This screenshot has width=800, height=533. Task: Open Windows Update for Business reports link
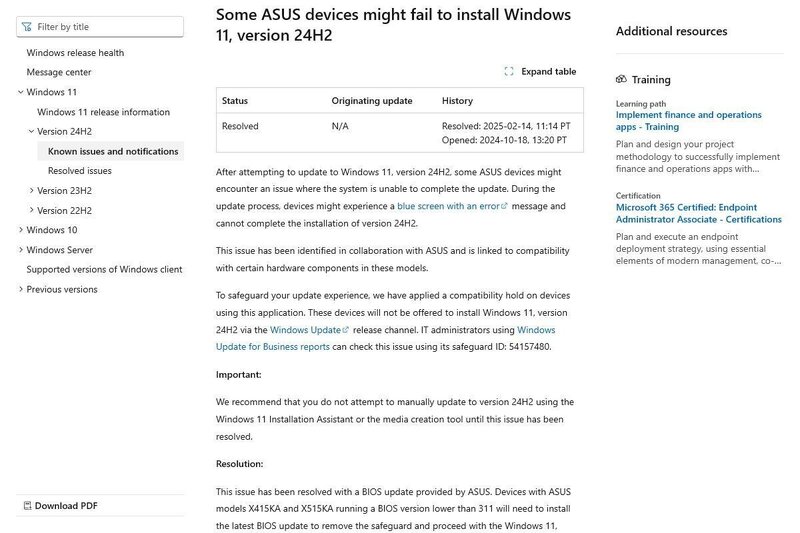click(385, 338)
